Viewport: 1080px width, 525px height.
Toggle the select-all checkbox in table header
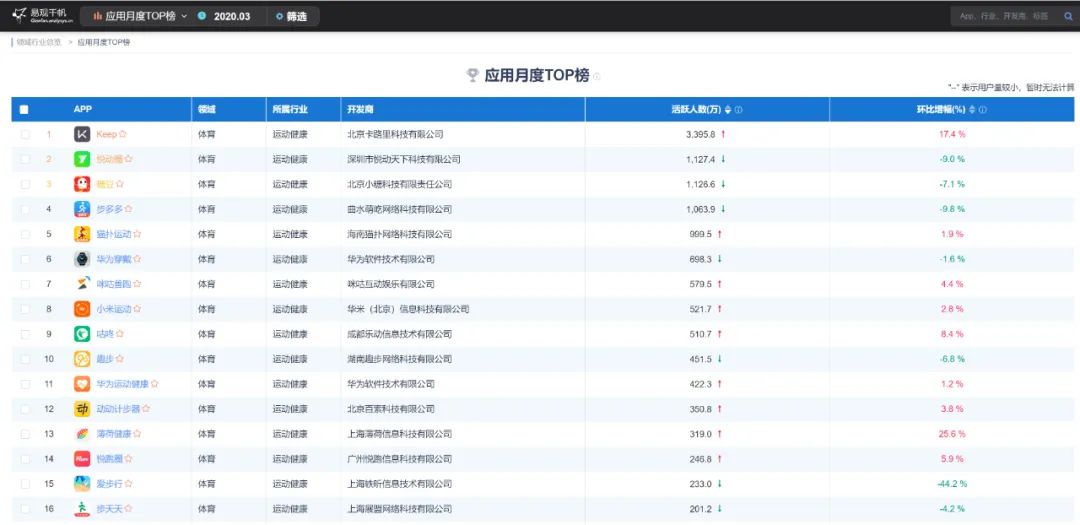click(x=24, y=110)
